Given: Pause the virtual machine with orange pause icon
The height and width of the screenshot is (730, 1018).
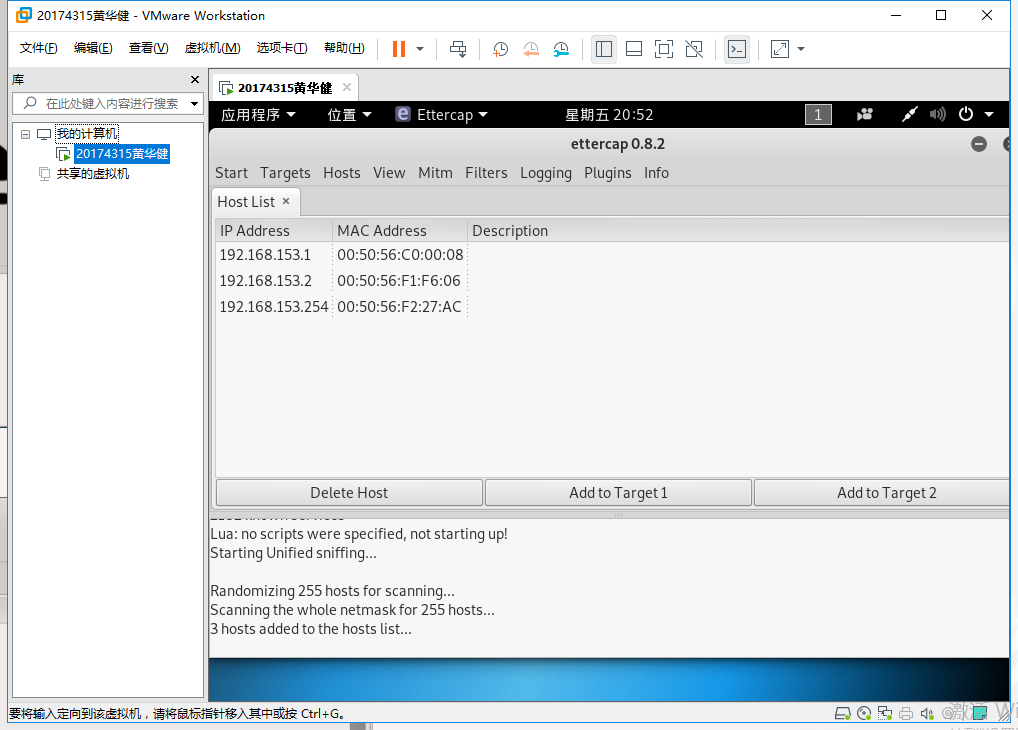Looking at the screenshot, I should point(399,49).
